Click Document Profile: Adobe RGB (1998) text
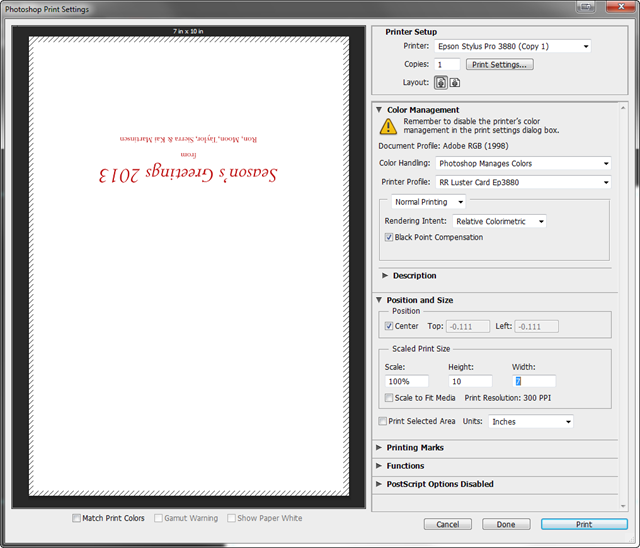The image size is (640, 548). (443, 146)
